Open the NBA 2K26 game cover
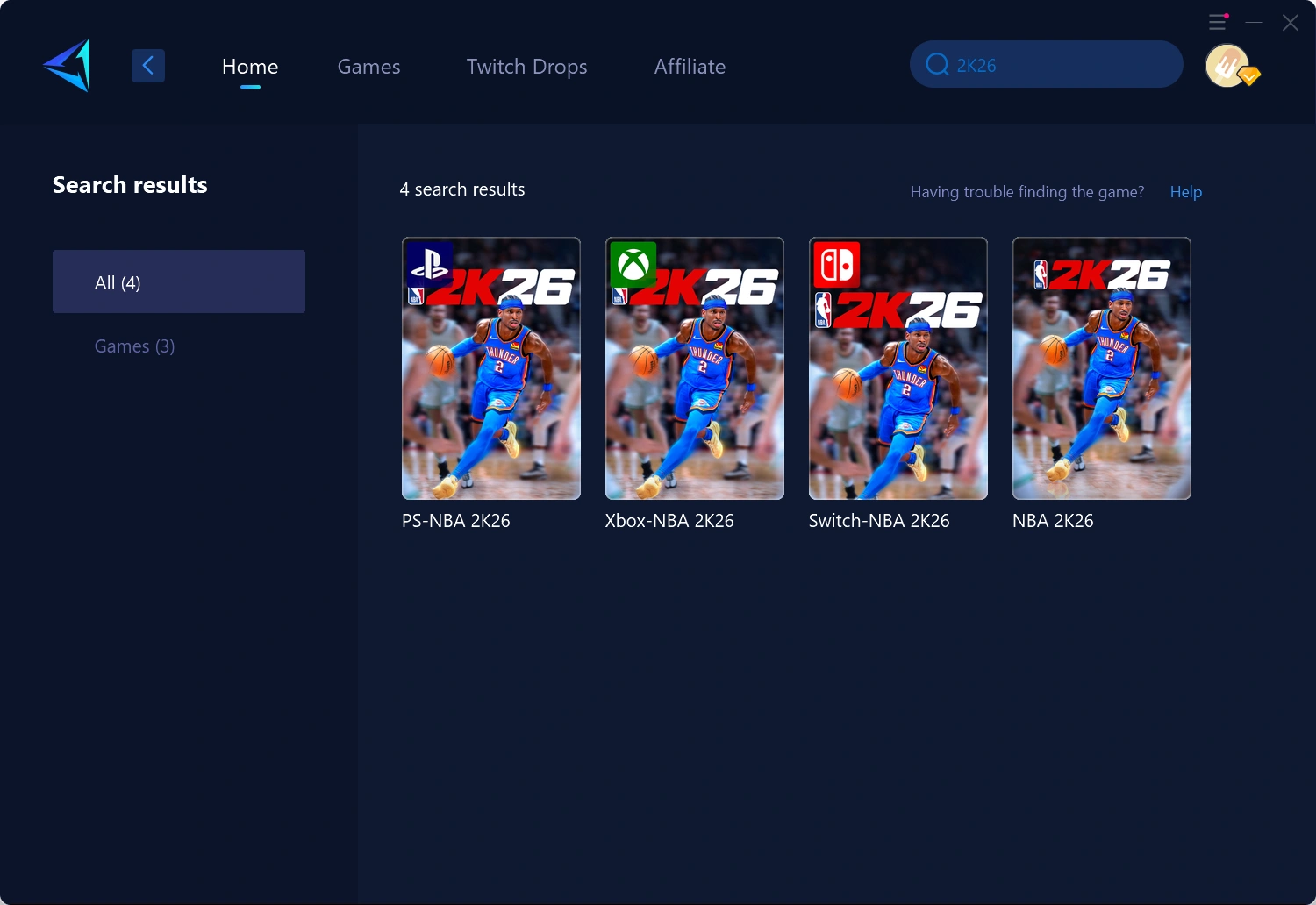The height and width of the screenshot is (905, 1316). click(1101, 368)
